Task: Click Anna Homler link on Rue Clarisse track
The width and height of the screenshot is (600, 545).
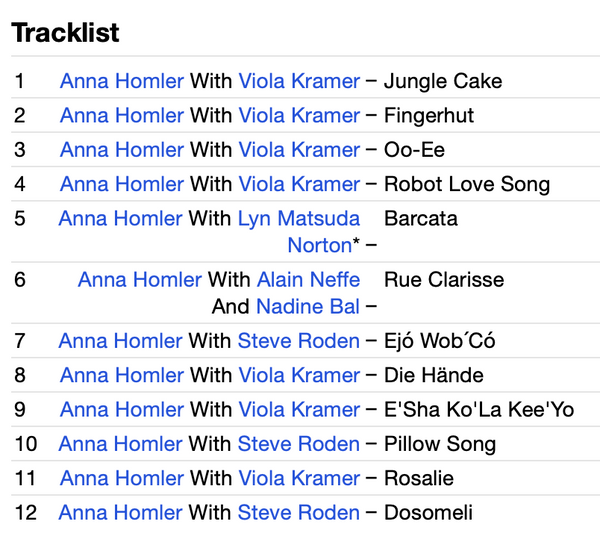Action: (139, 280)
